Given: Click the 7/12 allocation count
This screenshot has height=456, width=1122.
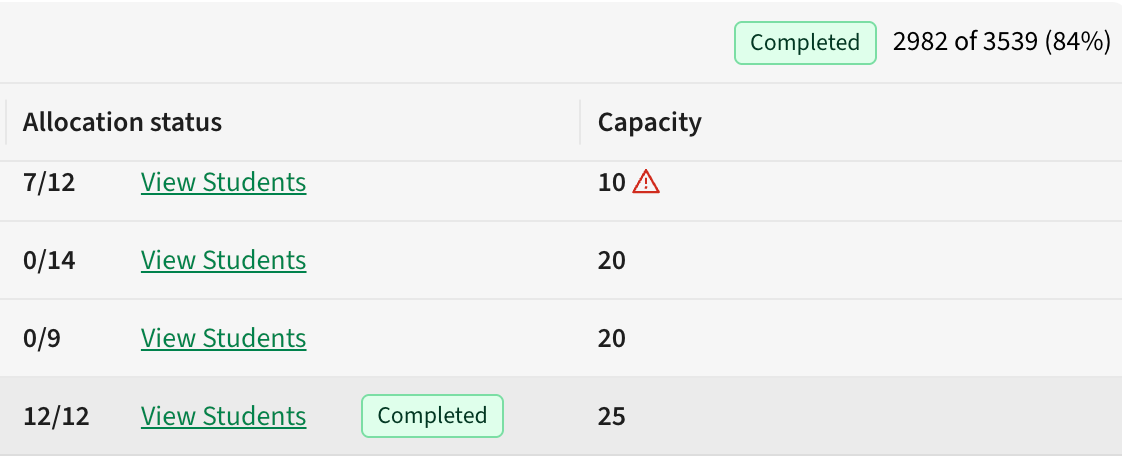Looking at the screenshot, I should (x=49, y=182).
